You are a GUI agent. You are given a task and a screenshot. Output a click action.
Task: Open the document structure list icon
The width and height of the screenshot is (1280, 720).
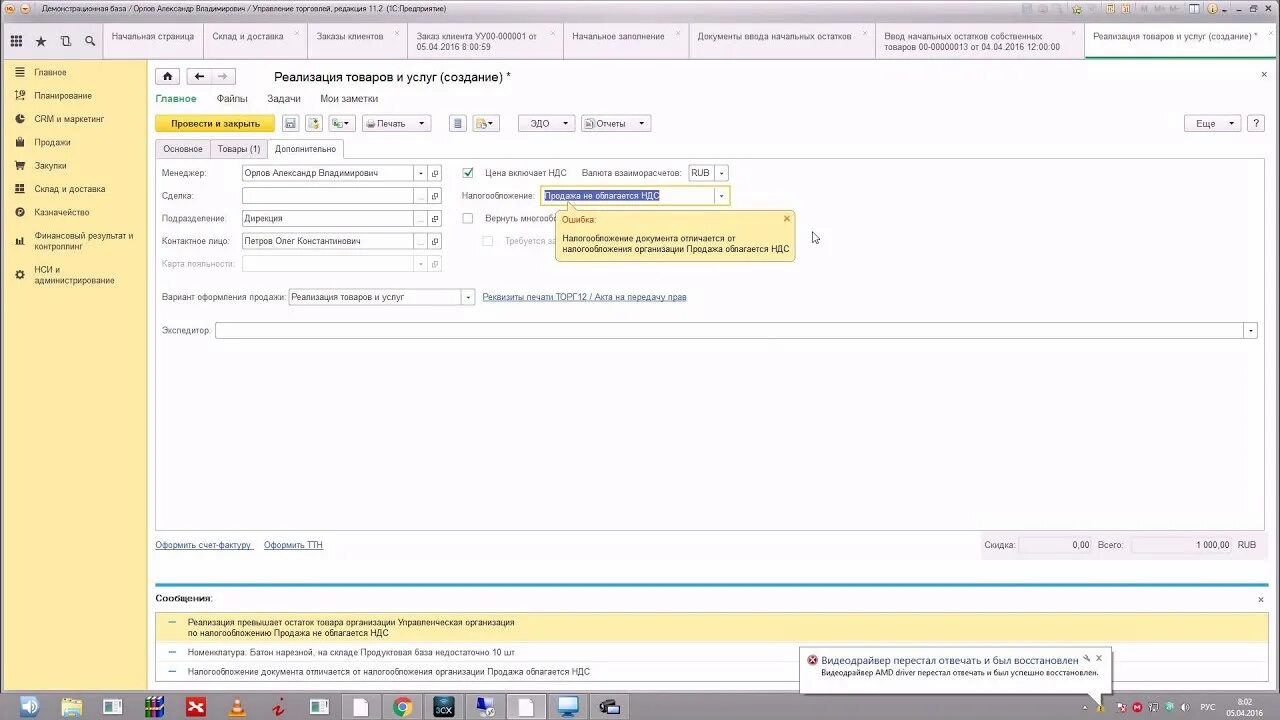458,123
